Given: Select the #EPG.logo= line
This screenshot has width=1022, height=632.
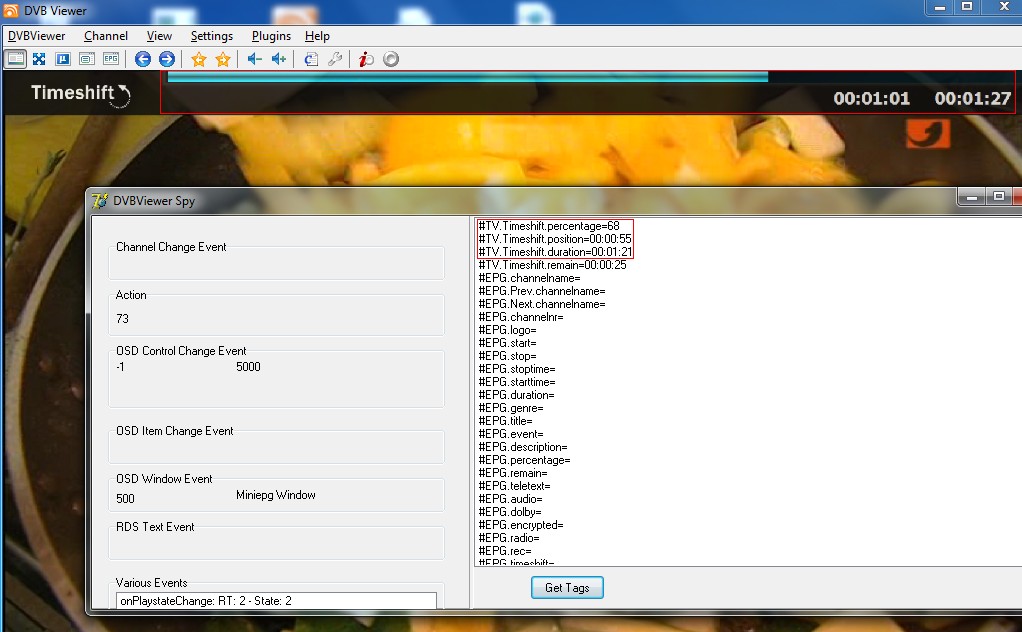Looking at the screenshot, I should [507, 330].
